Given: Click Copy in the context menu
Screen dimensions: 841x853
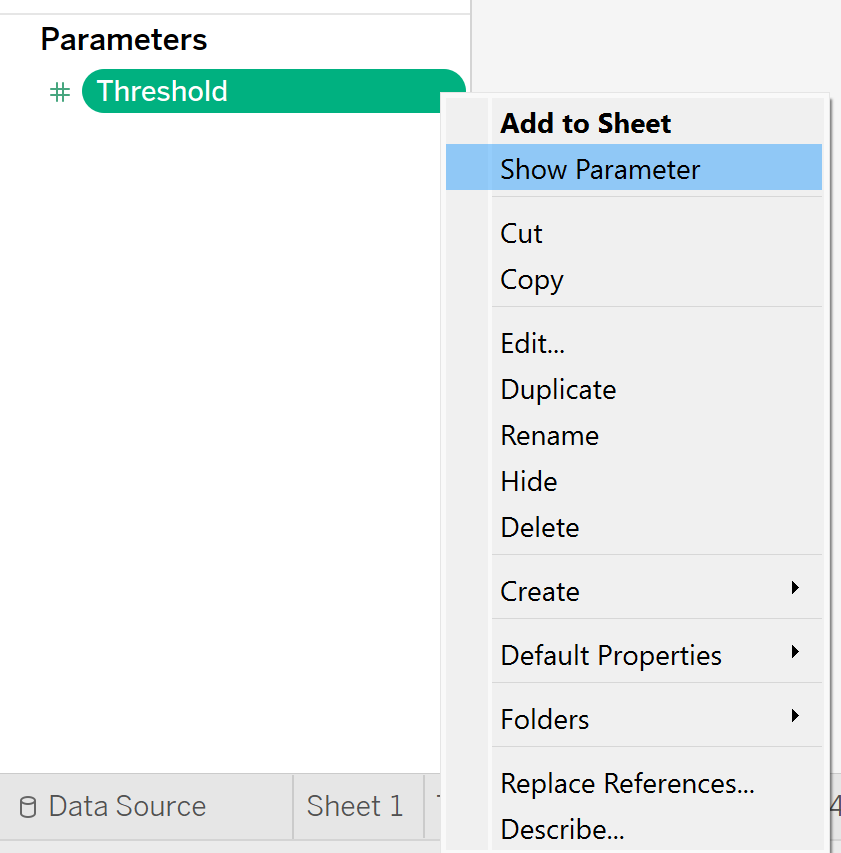Looking at the screenshot, I should [531, 280].
